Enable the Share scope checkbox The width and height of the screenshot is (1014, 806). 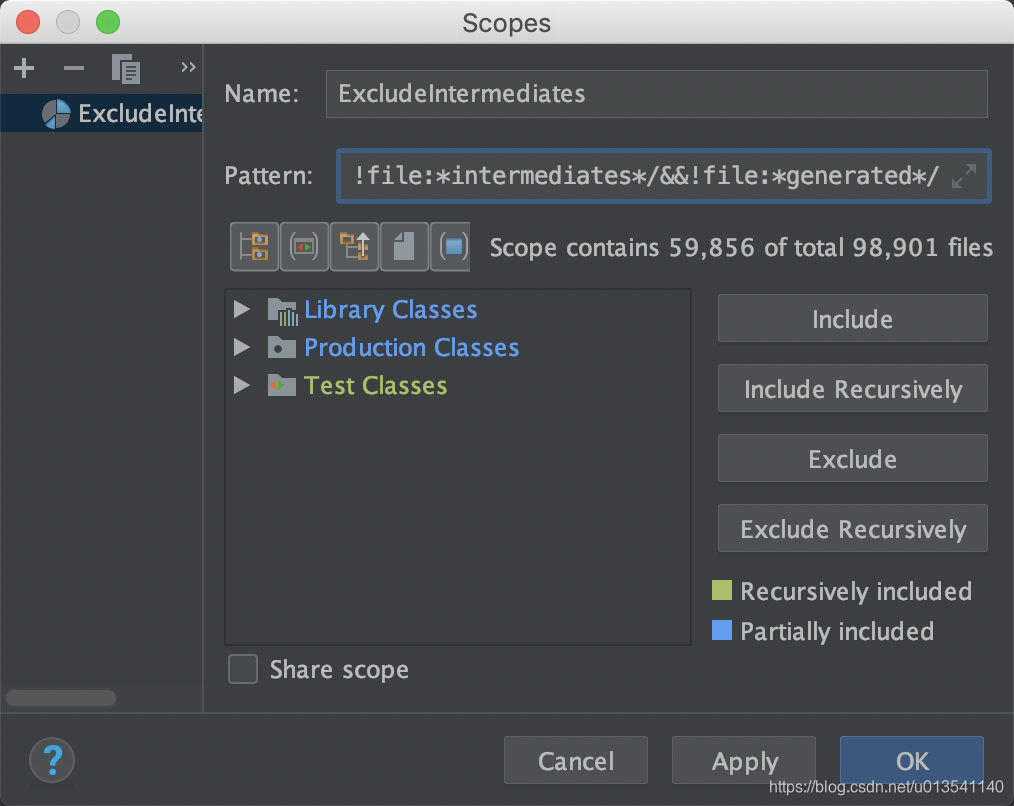[x=243, y=669]
